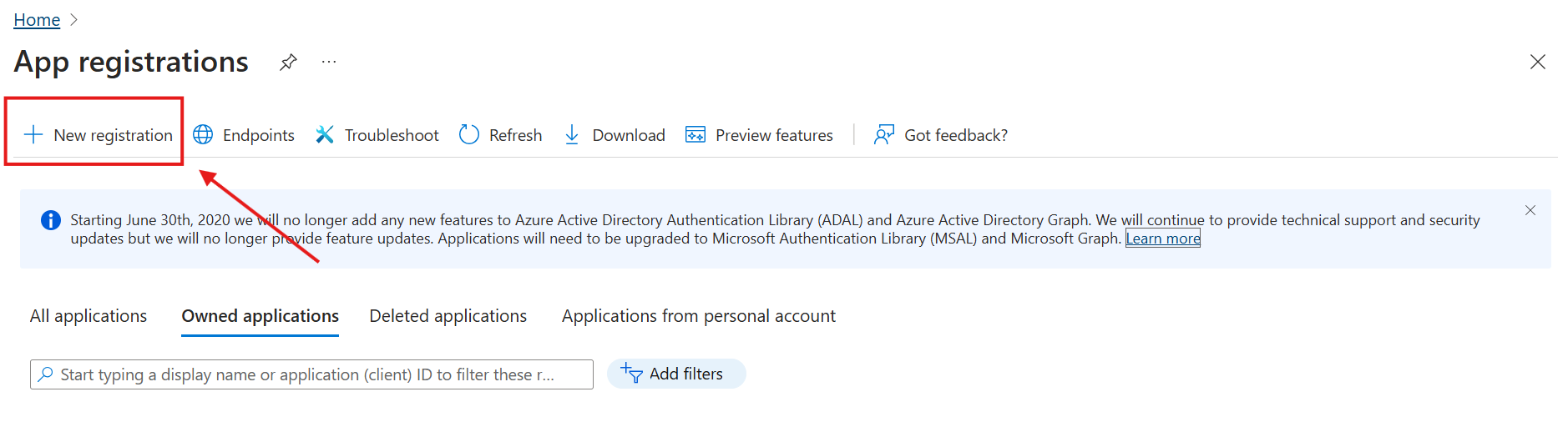Click the breadcrumb chevron after Home
Viewport: 1568px width, 427px height.
73,19
